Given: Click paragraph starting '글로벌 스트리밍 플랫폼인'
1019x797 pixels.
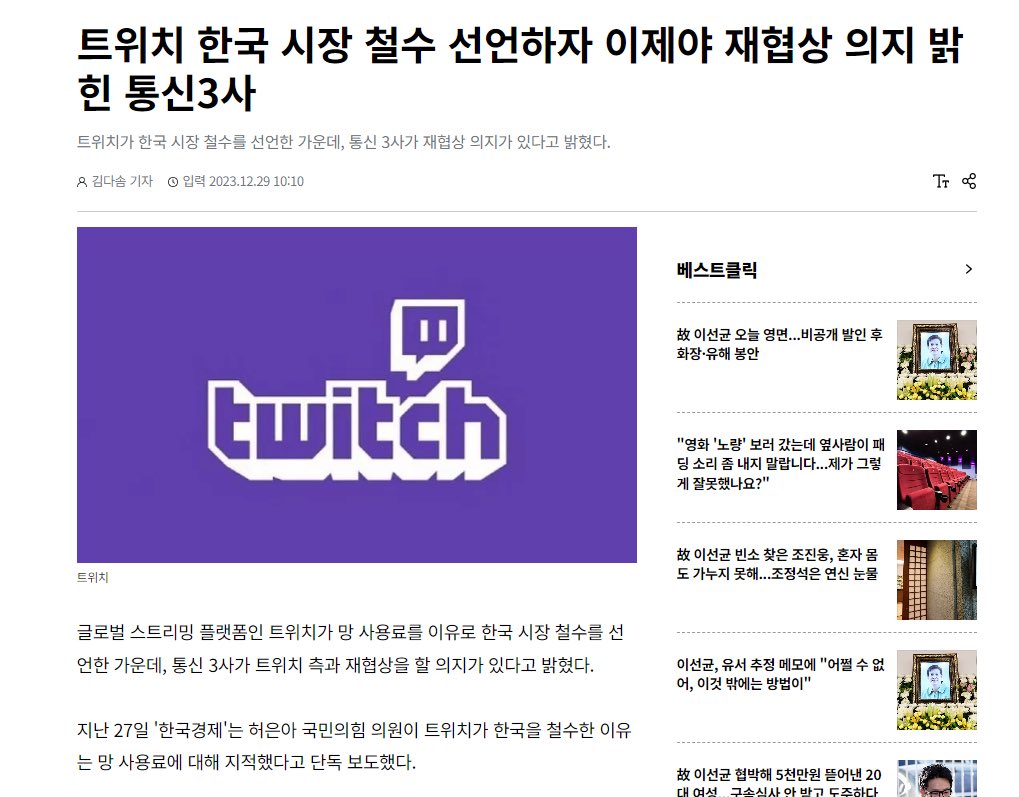Looking at the screenshot, I should click(x=350, y=648).
